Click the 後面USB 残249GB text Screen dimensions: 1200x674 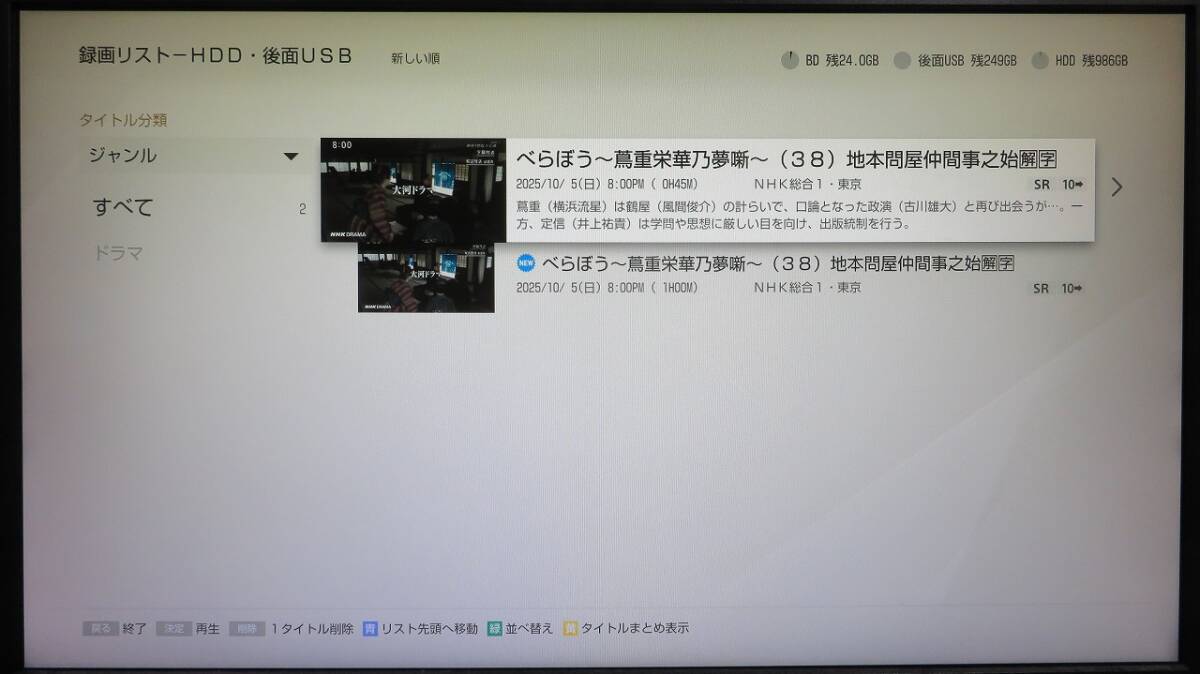[967, 61]
